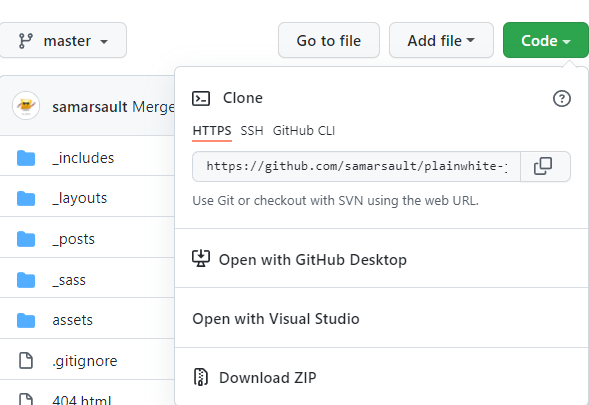Viewport: 589px width, 405px height.
Task: Open the 404.html file
Action: (x=82, y=399)
